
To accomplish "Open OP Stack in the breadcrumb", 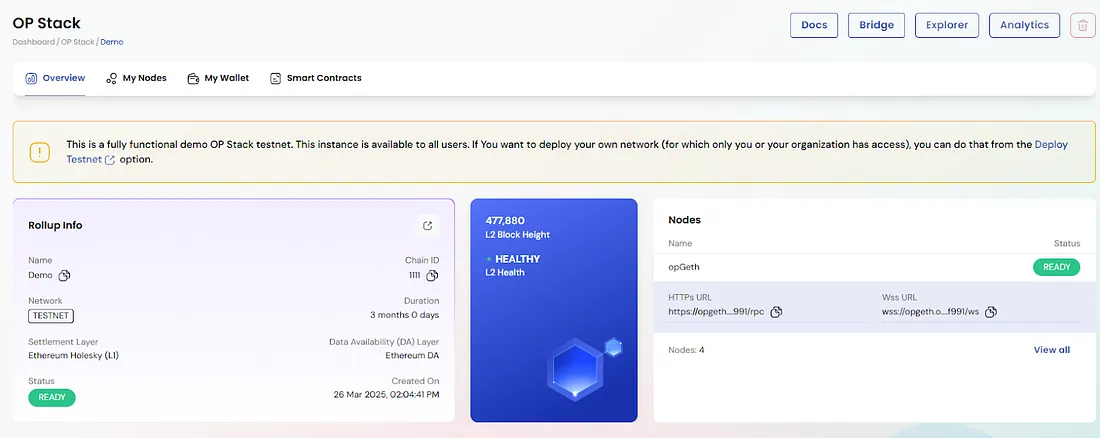I will click(77, 42).
